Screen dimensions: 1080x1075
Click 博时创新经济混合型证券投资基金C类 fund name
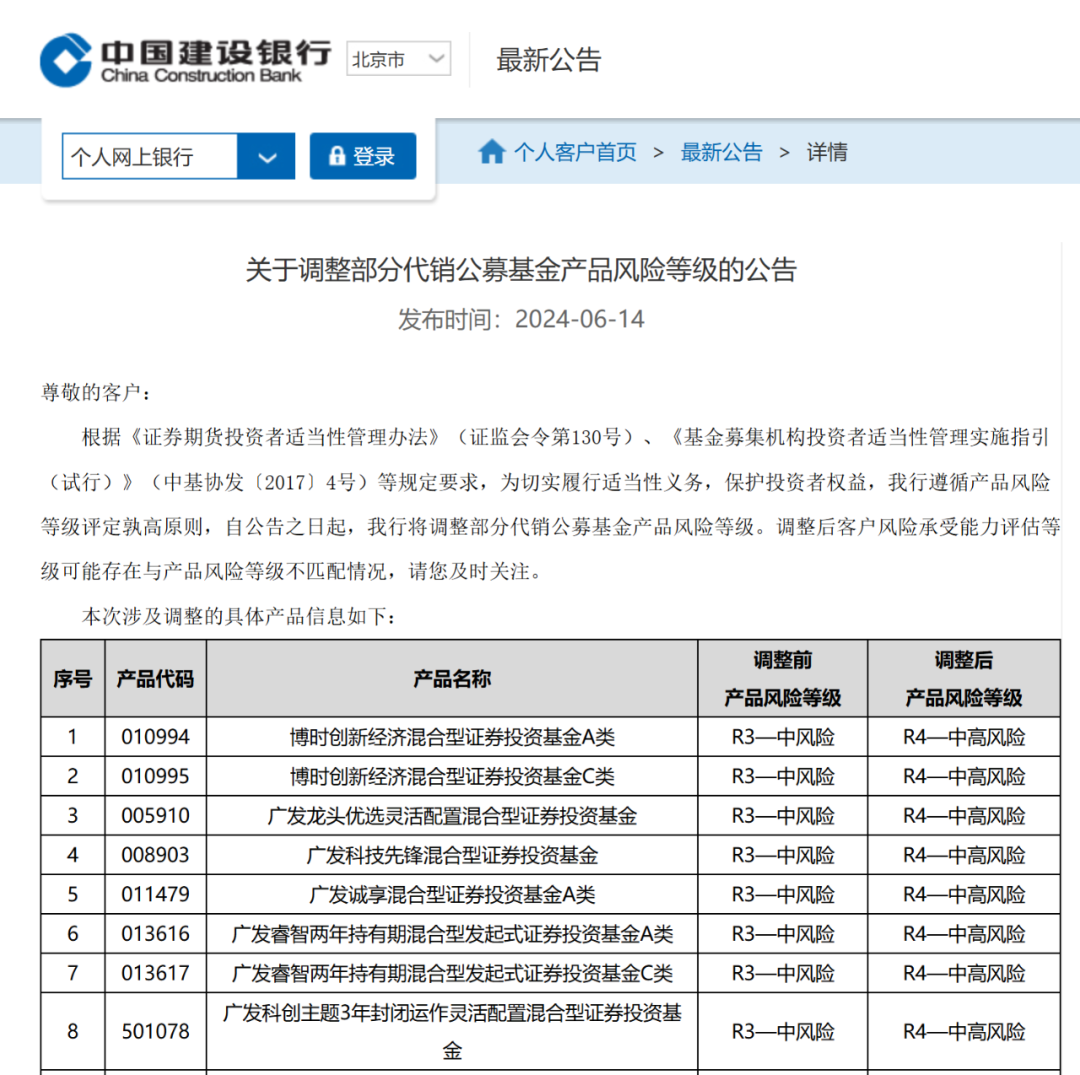452,776
